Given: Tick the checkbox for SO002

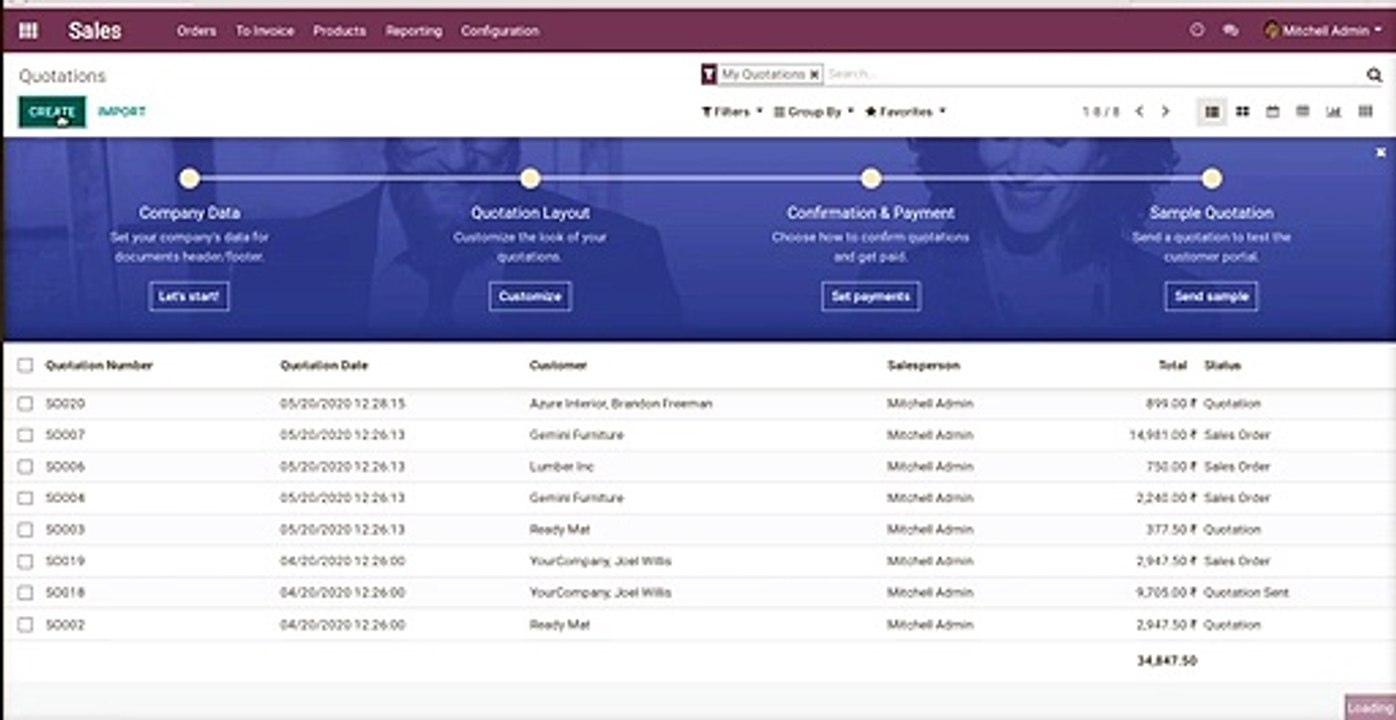Looking at the screenshot, I should (25, 625).
